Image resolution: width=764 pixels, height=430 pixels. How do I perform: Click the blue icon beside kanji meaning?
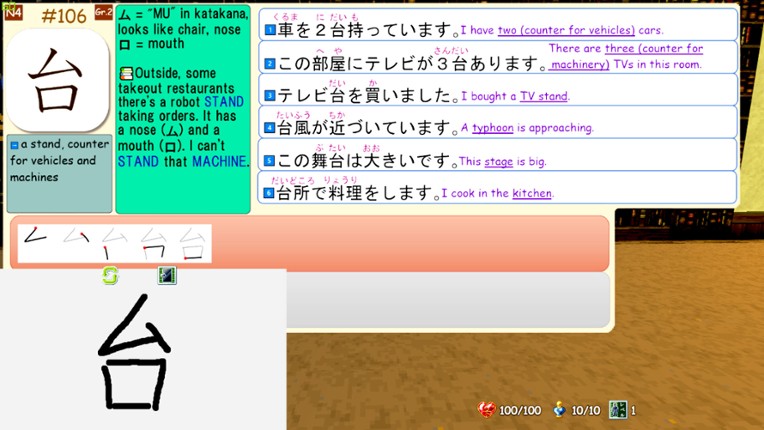point(14,145)
